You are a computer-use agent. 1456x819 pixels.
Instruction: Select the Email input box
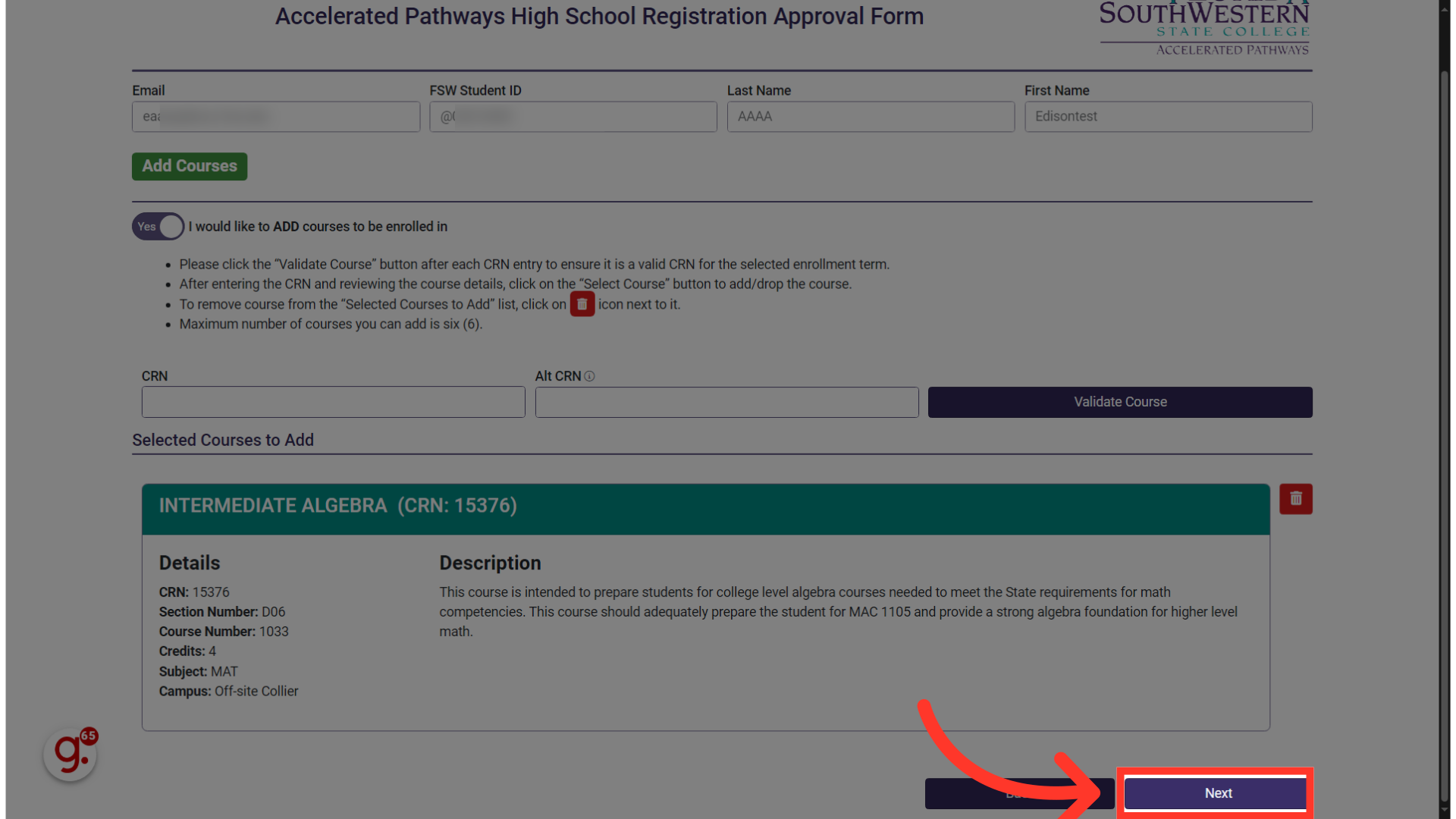coord(275,116)
